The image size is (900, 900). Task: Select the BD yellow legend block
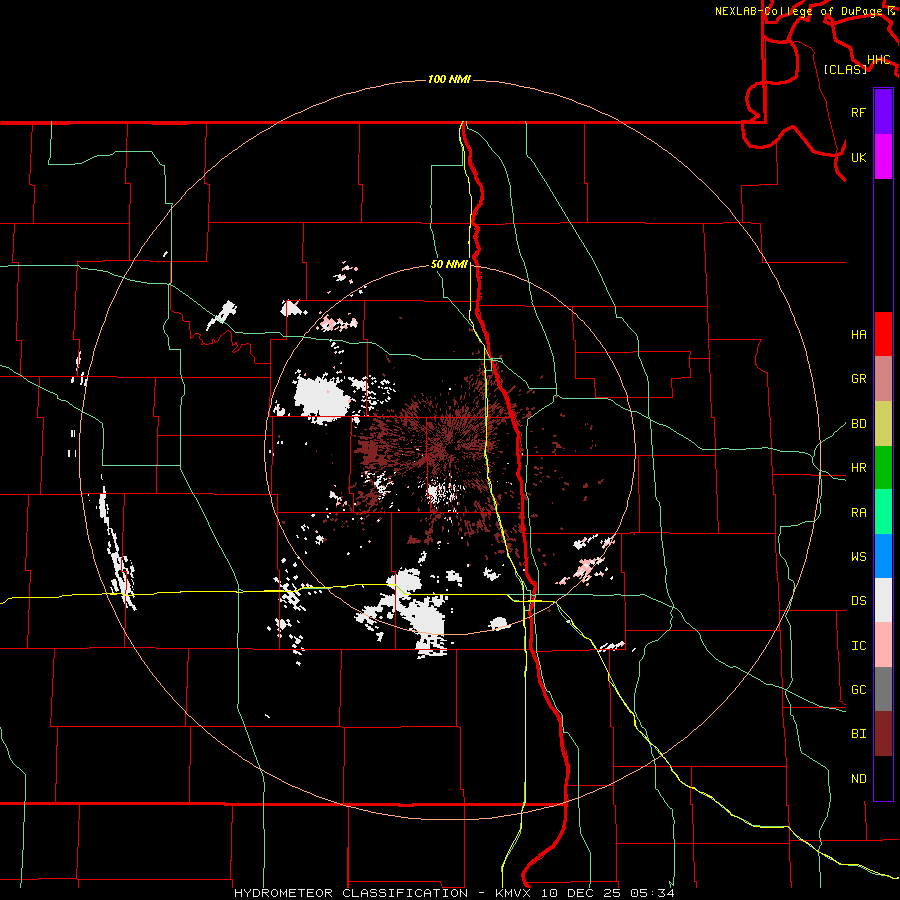pyautogui.click(x=883, y=424)
